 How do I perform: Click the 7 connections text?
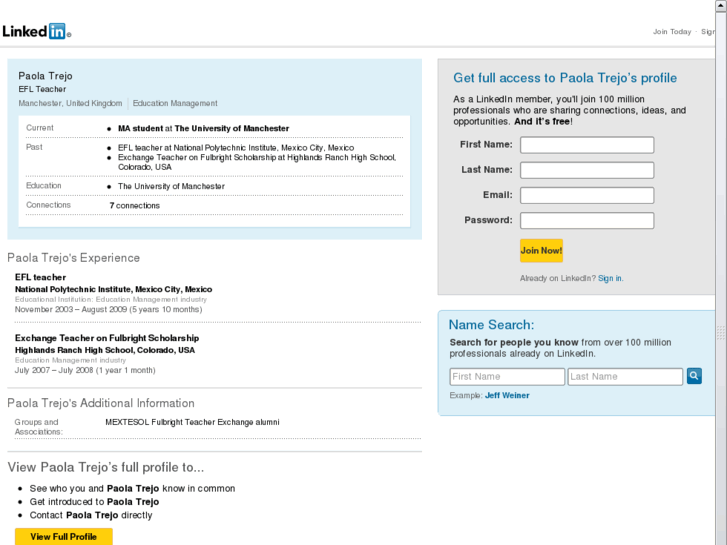(x=134, y=205)
